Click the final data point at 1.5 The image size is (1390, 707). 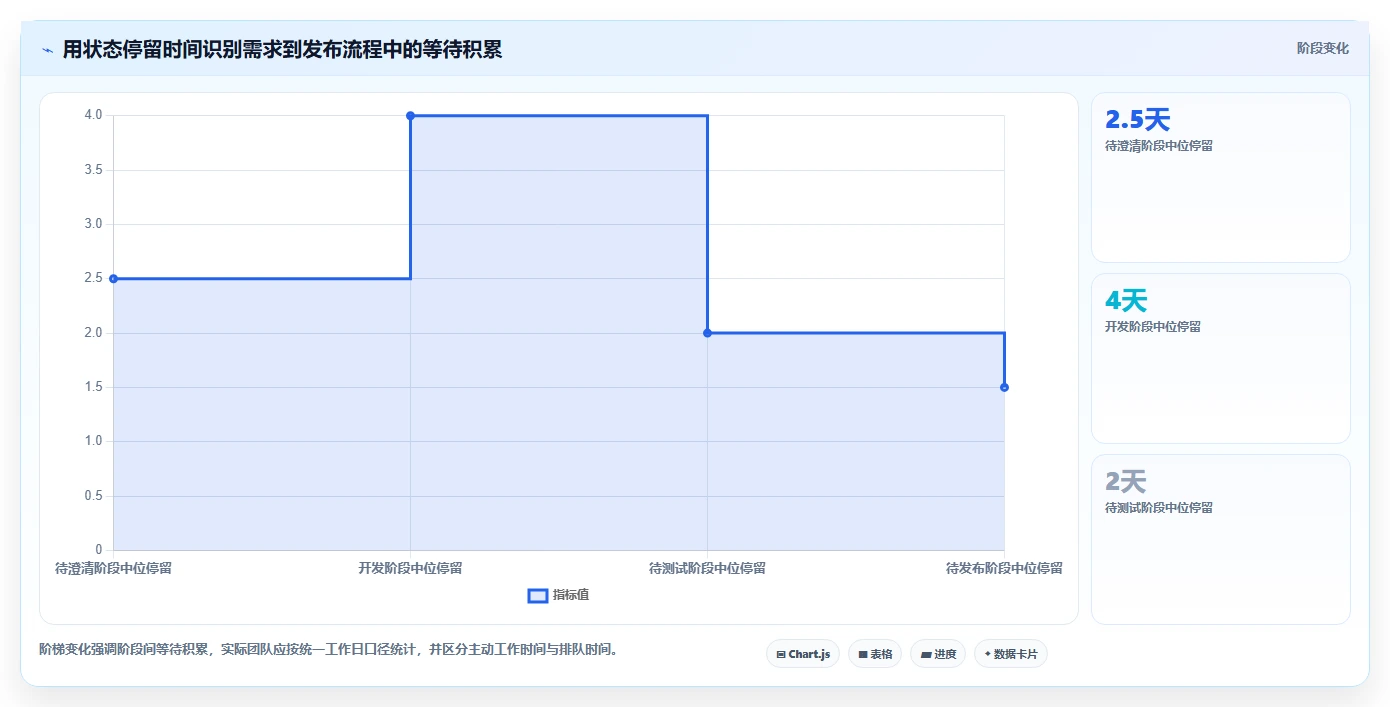click(x=1004, y=387)
